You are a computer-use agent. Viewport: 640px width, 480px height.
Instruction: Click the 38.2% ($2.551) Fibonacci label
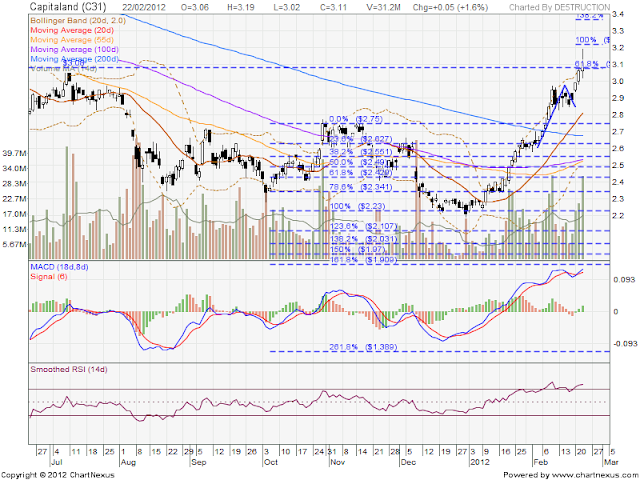pyautogui.click(x=361, y=152)
